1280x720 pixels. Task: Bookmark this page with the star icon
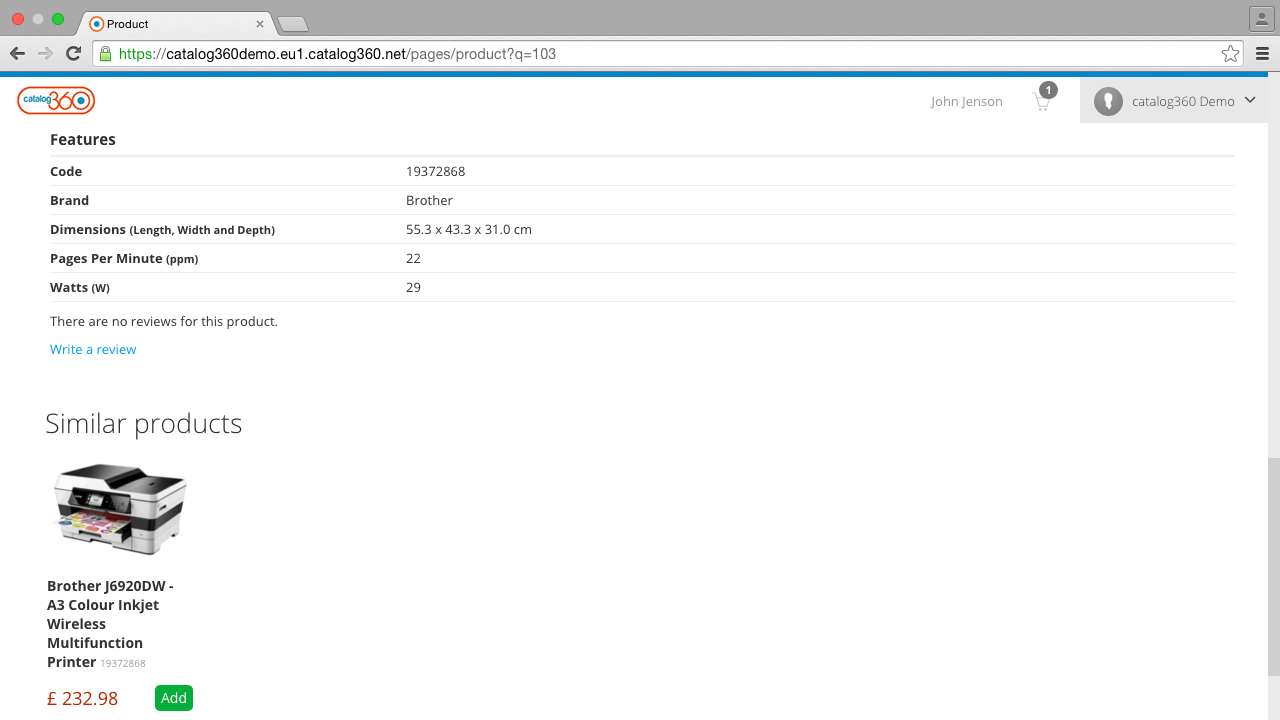(1230, 54)
